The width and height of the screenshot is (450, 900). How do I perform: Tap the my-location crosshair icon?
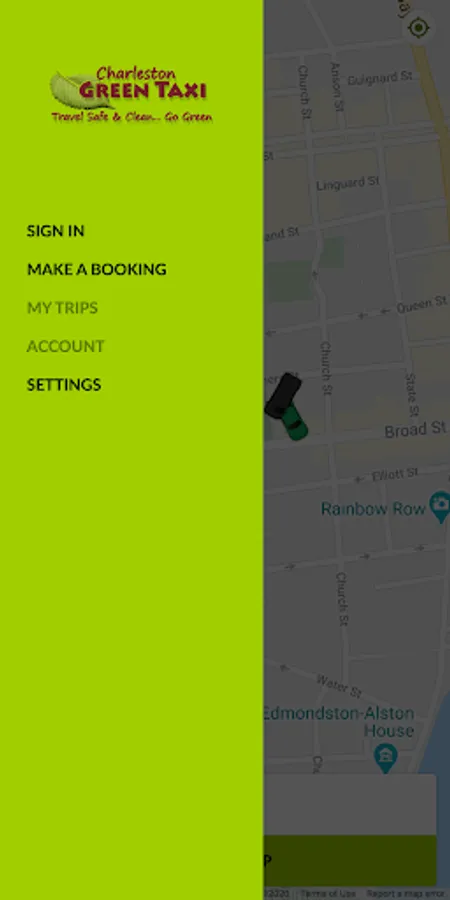418,28
